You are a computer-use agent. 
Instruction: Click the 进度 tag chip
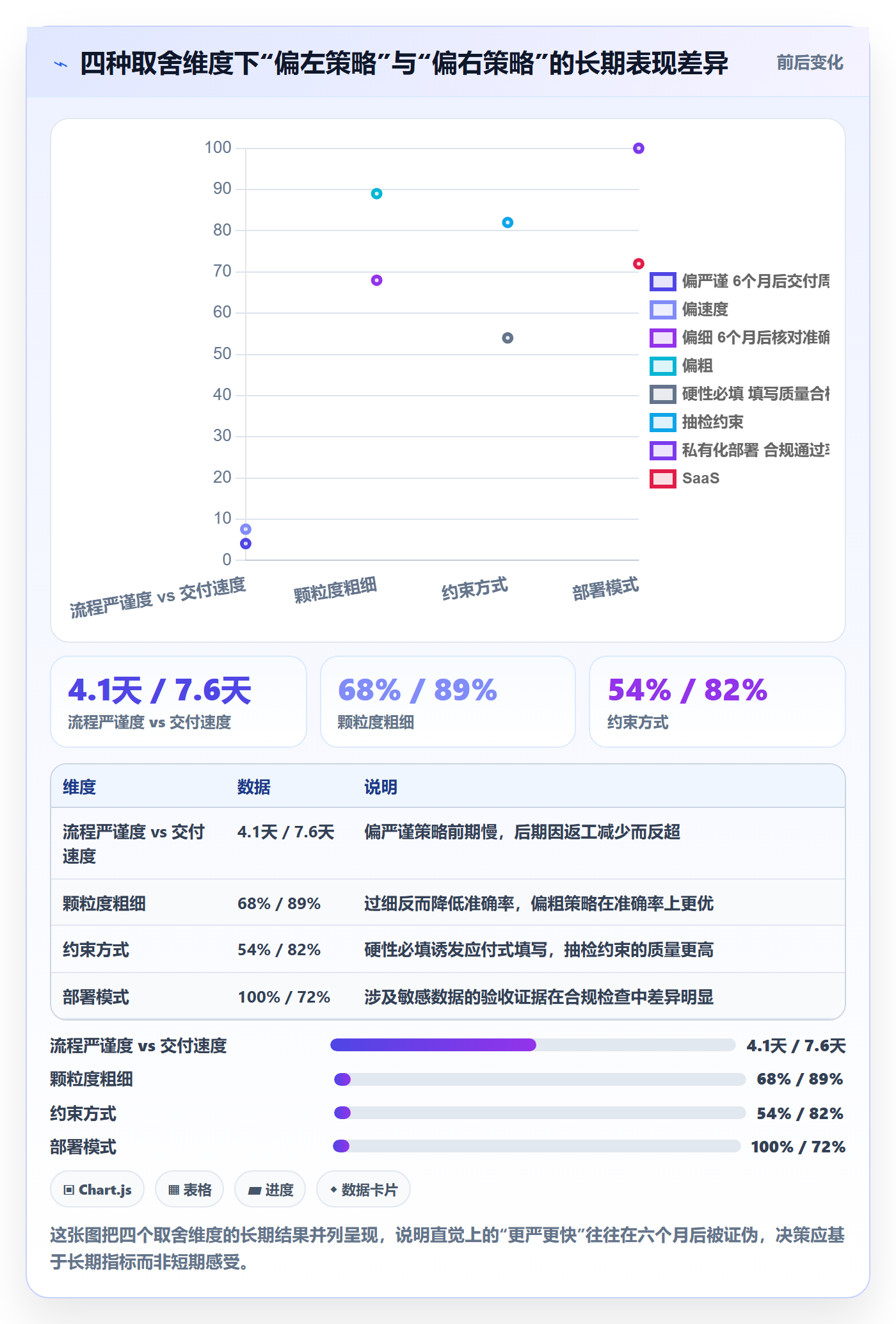coord(270,1190)
